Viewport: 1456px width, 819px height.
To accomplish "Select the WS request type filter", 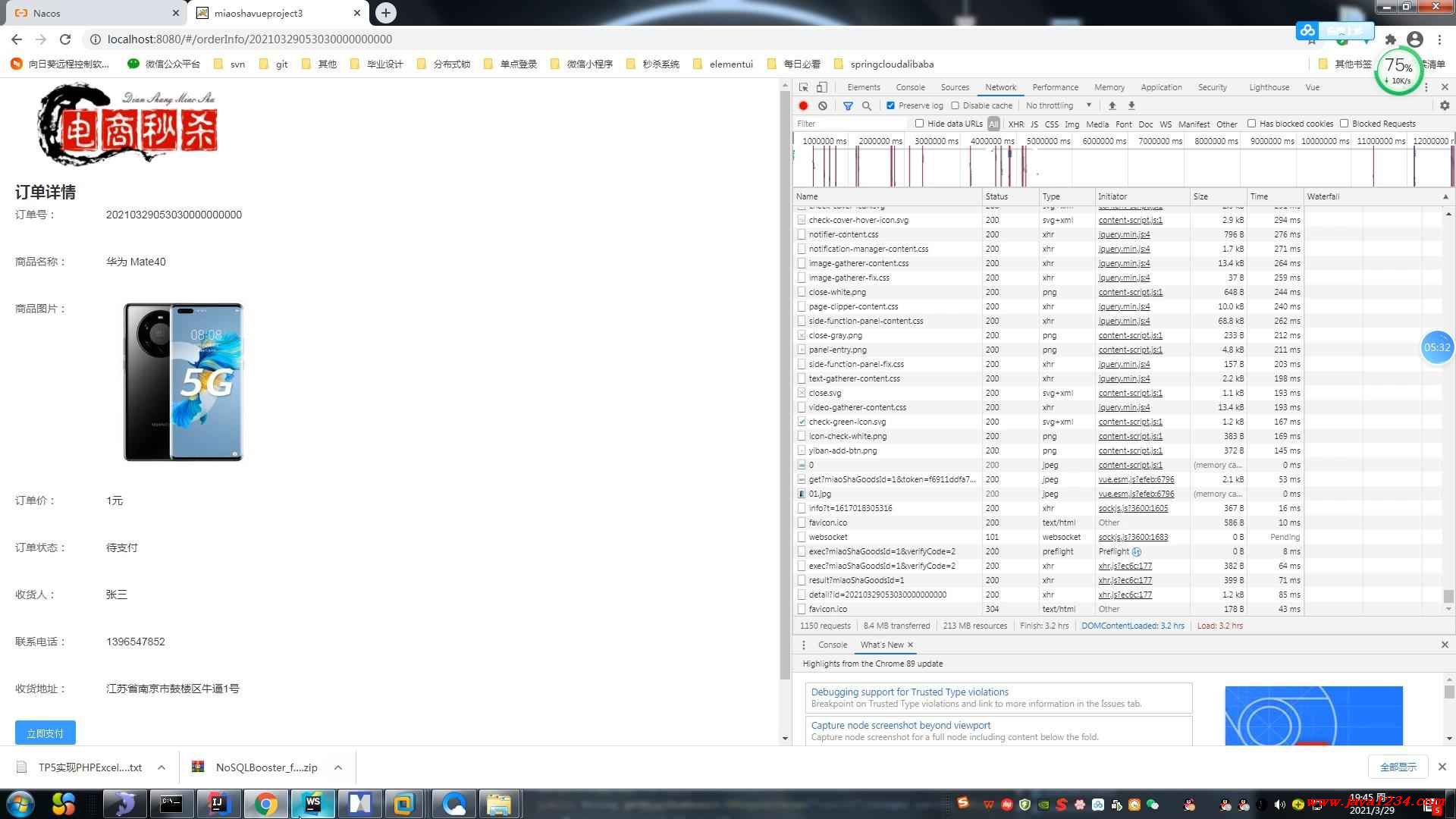I will tap(1166, 124).
